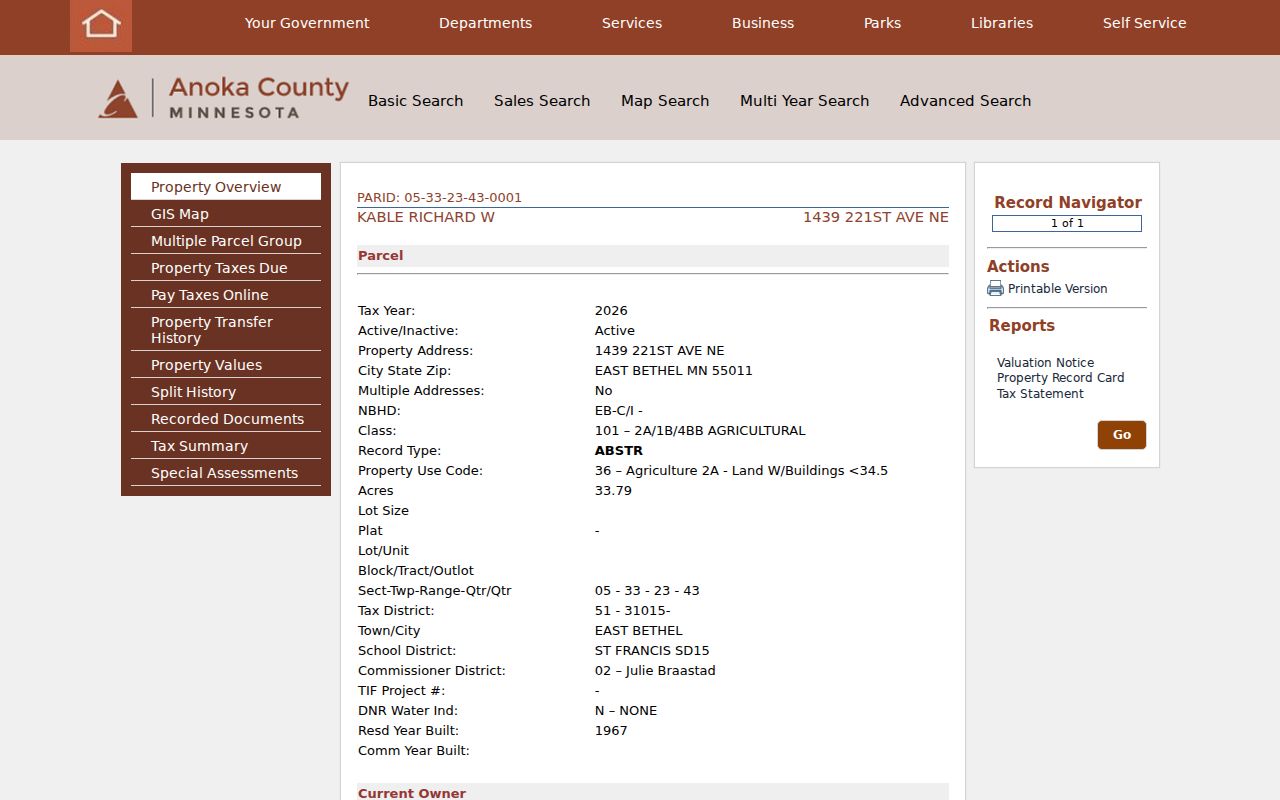The width and height of the screenshot is (1280, 800).
Task: Open Tax Summary page
Action: tap(226, 446)
